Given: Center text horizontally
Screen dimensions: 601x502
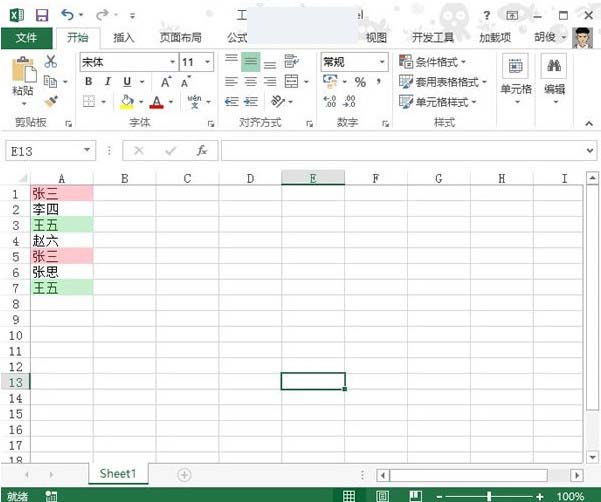Looking at the screenshot, I should pyautogui.click(x=251, y=82).
